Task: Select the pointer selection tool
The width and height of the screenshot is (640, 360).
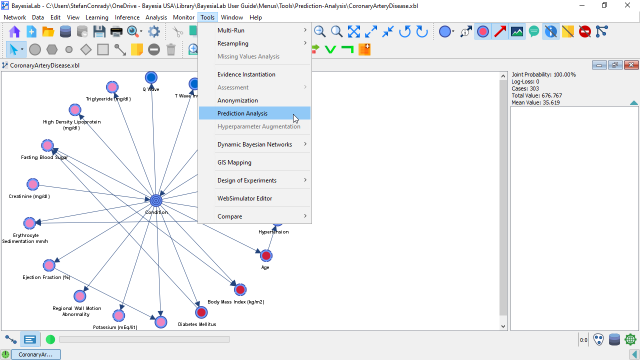Action: 13,50
